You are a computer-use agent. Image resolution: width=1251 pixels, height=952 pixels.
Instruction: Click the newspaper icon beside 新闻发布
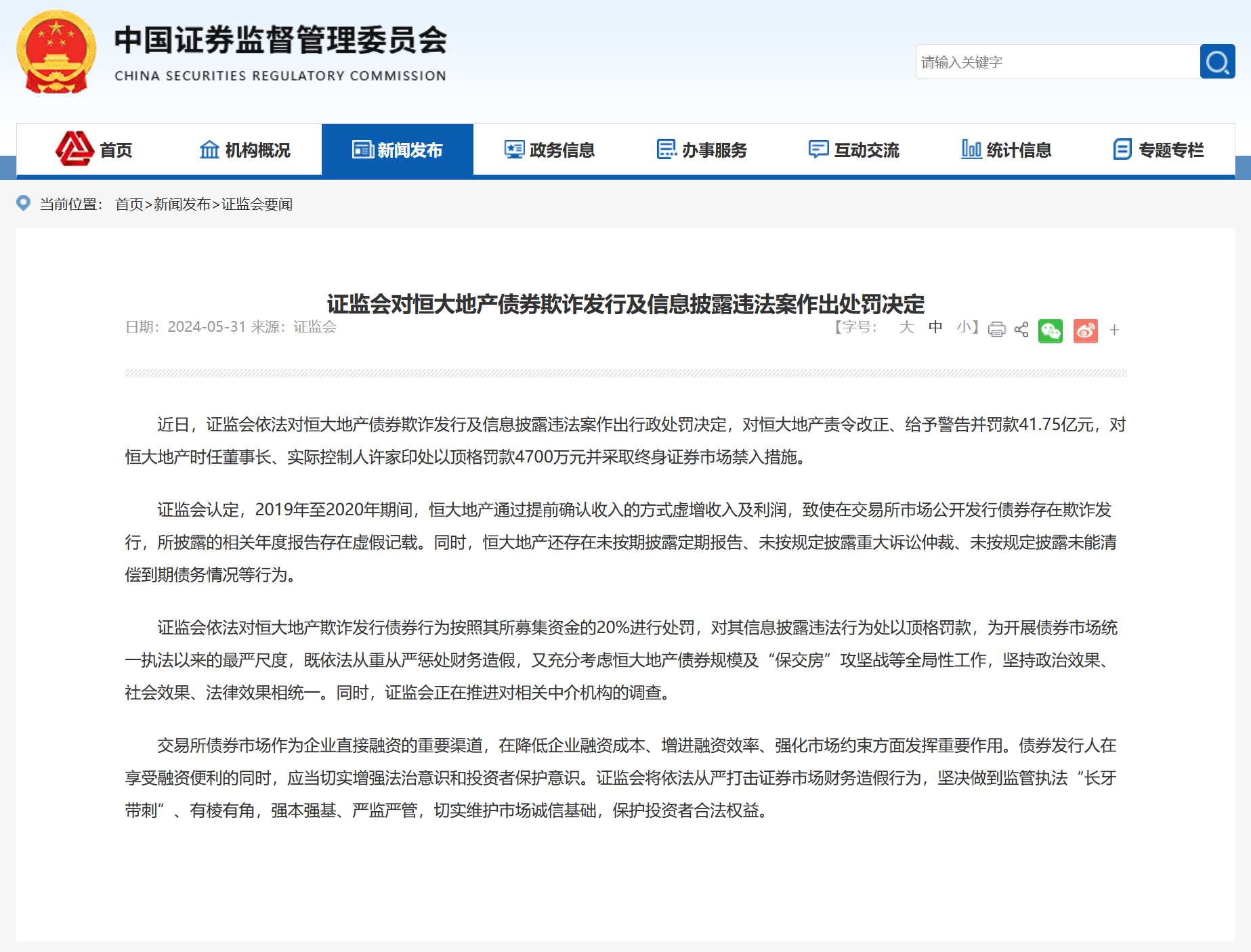click(362, 149)
